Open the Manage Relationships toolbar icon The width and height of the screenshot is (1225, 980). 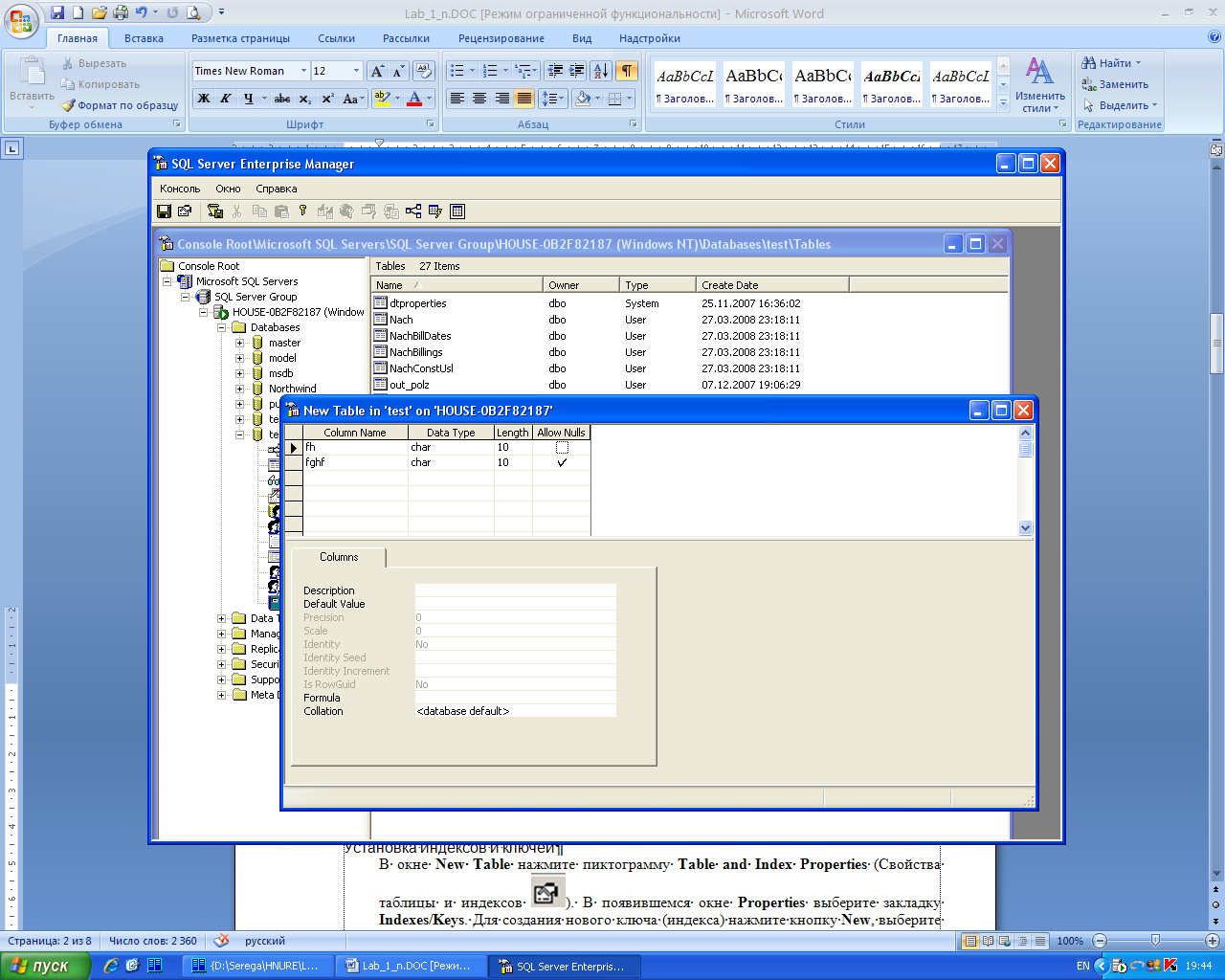[x=413, y=212]
